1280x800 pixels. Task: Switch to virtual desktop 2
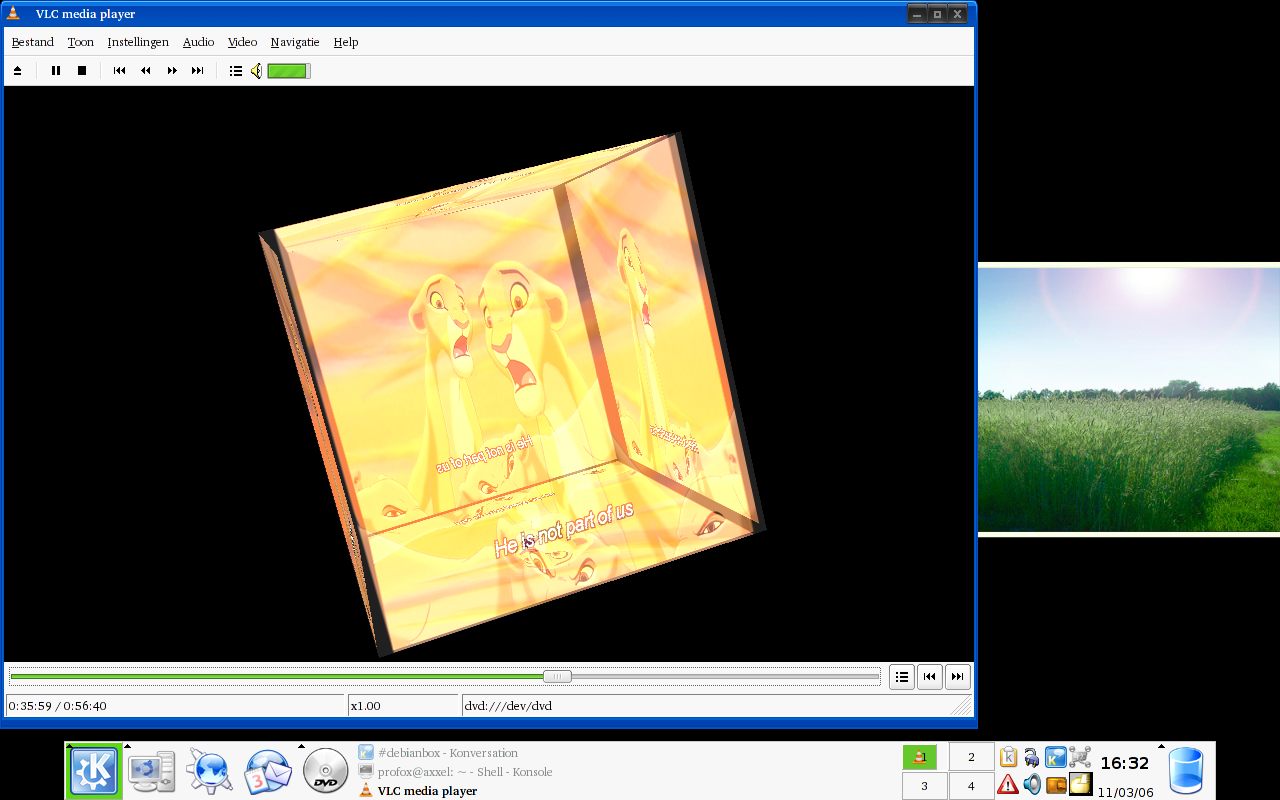(971, 757)
